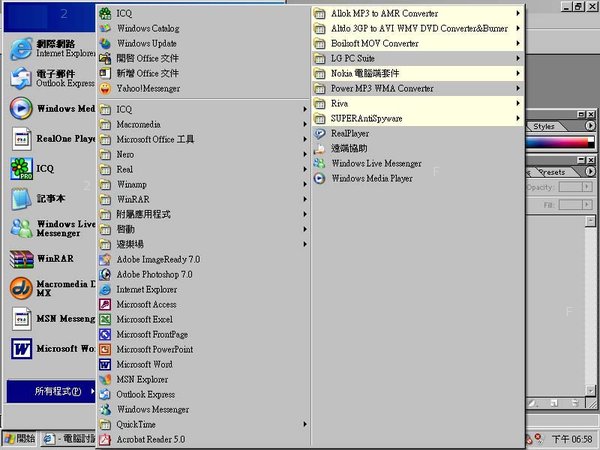Click Macromedia Dreamweaver MX icon

pos(21,289)
